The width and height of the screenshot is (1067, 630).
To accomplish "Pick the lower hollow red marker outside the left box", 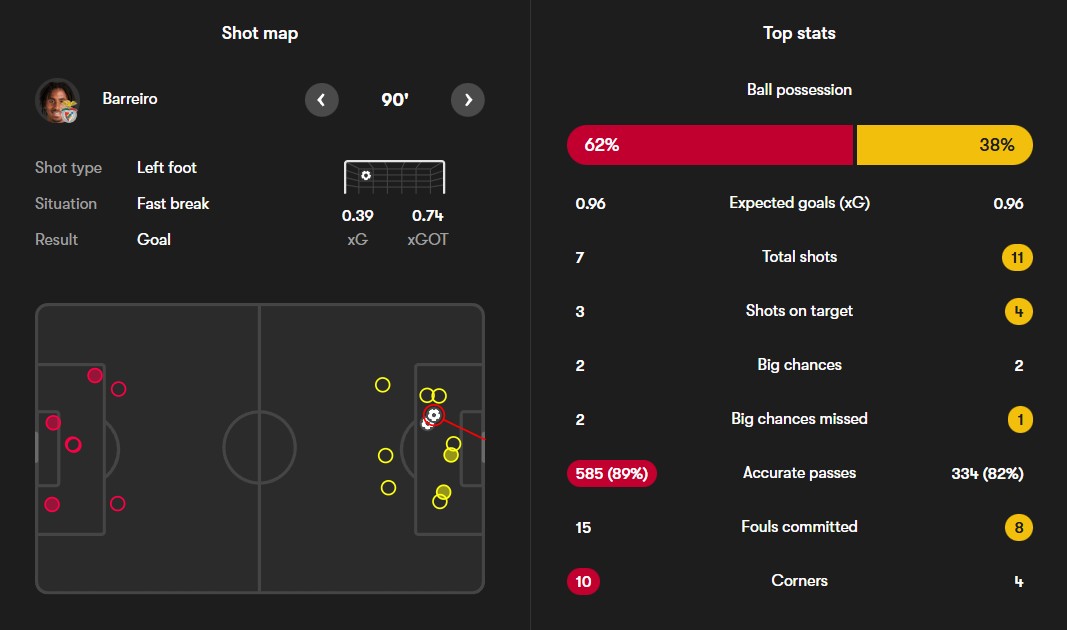I will tap(117, 504).
